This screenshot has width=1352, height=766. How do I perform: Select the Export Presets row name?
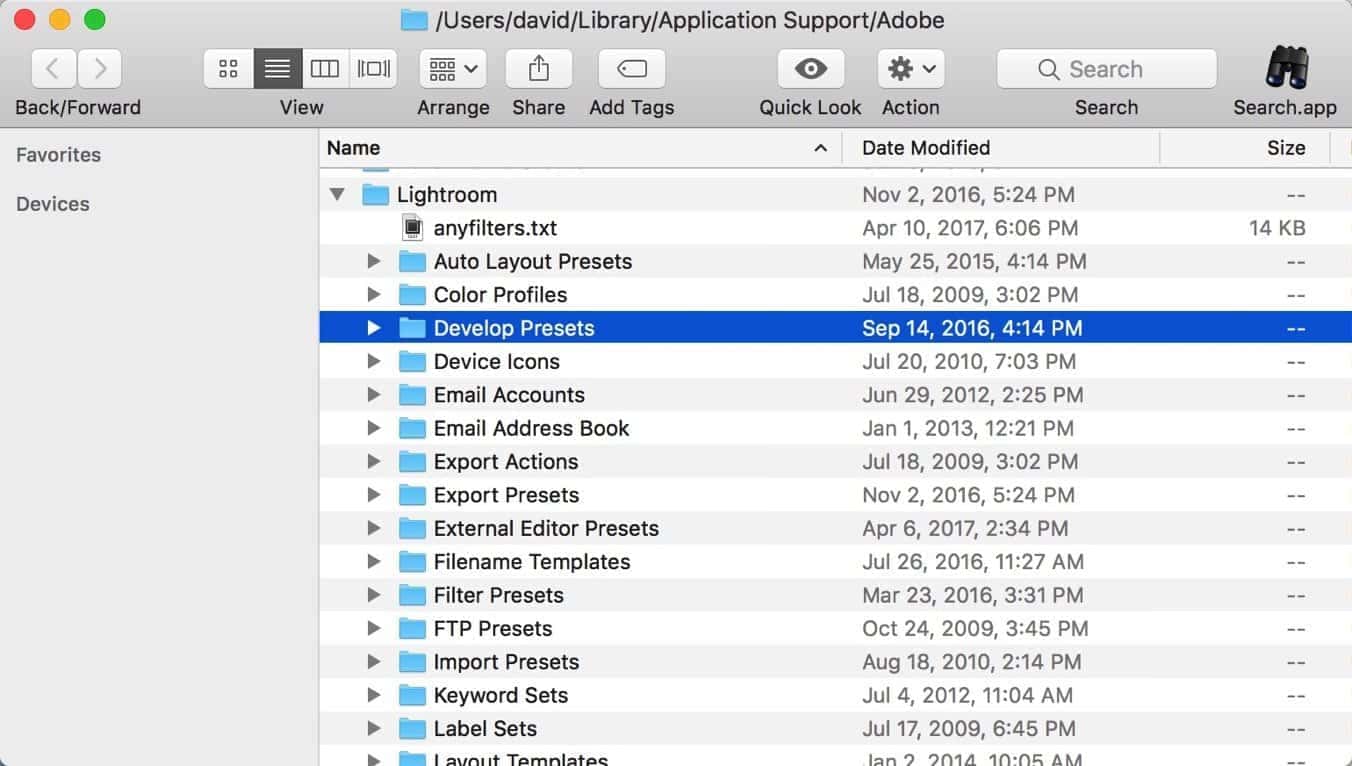(506, 495)
